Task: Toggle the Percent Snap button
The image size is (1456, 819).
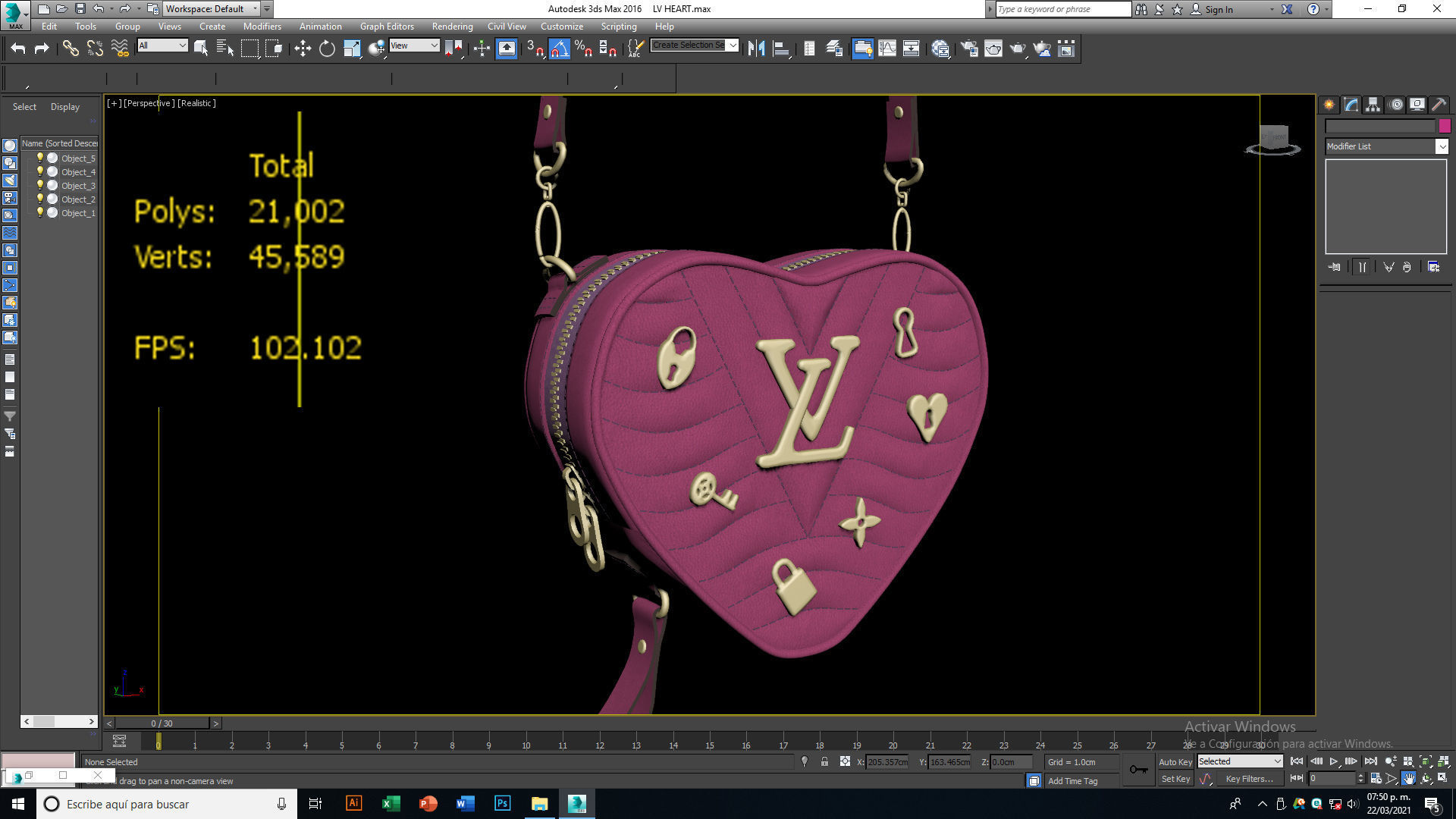Action: (x=583, y=49)
